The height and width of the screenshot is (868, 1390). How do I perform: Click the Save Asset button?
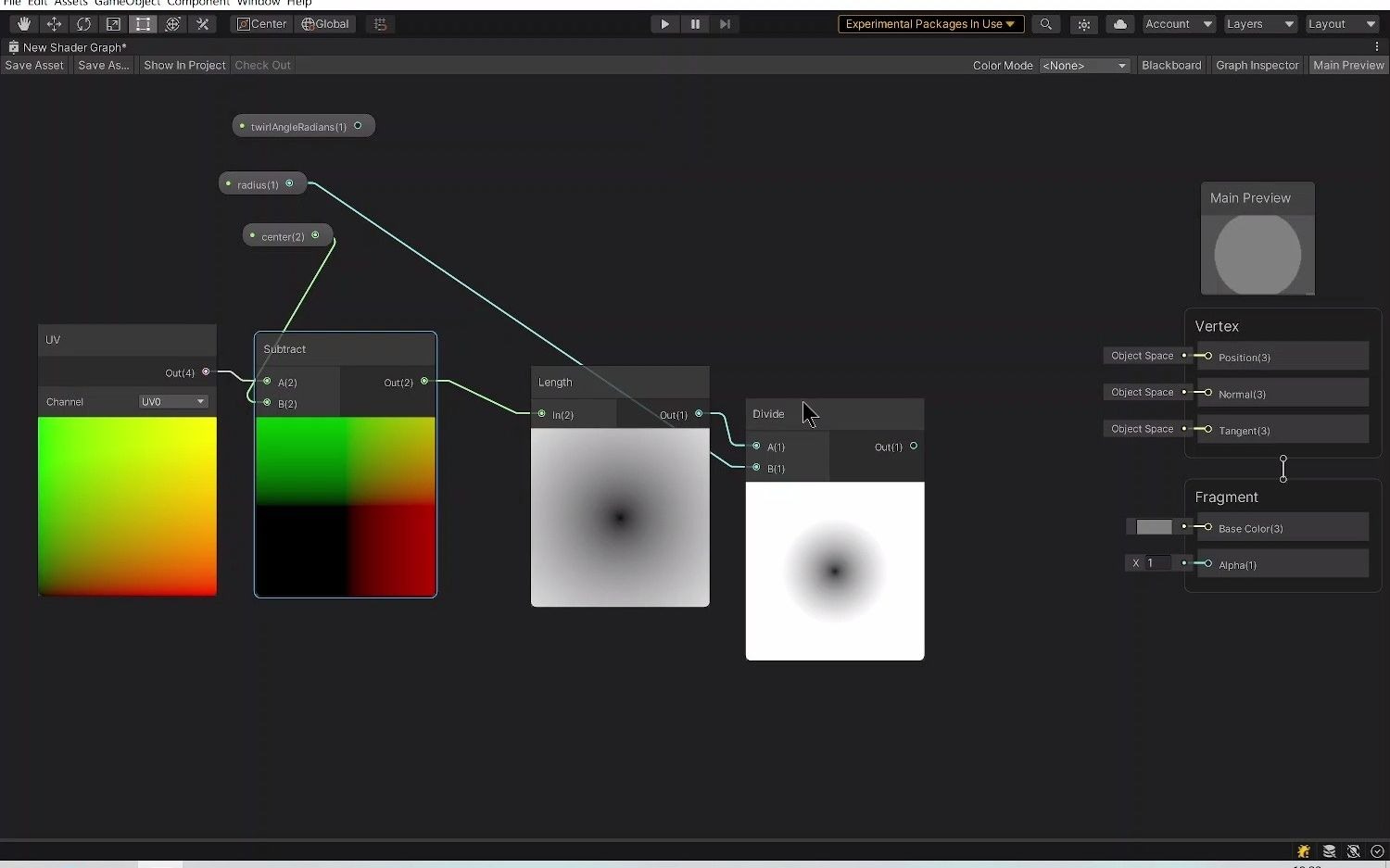(x=34, y=65)
